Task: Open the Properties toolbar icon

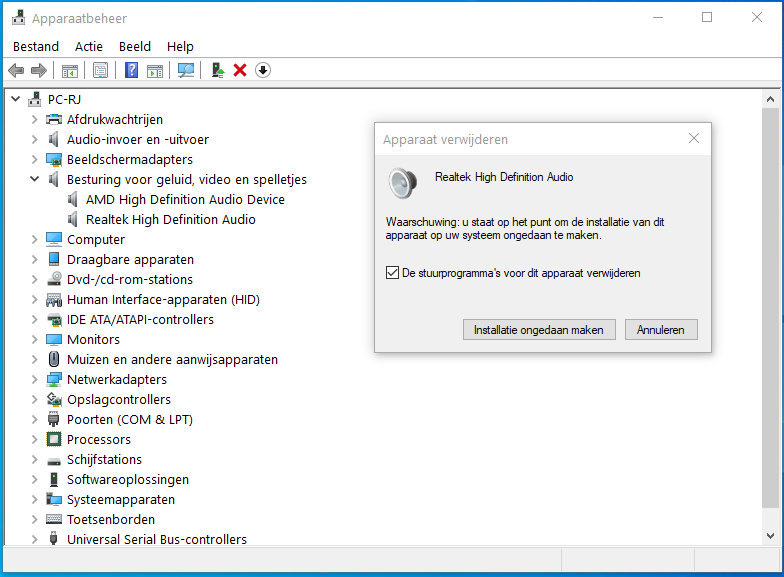Action: (x=100, y=70)
